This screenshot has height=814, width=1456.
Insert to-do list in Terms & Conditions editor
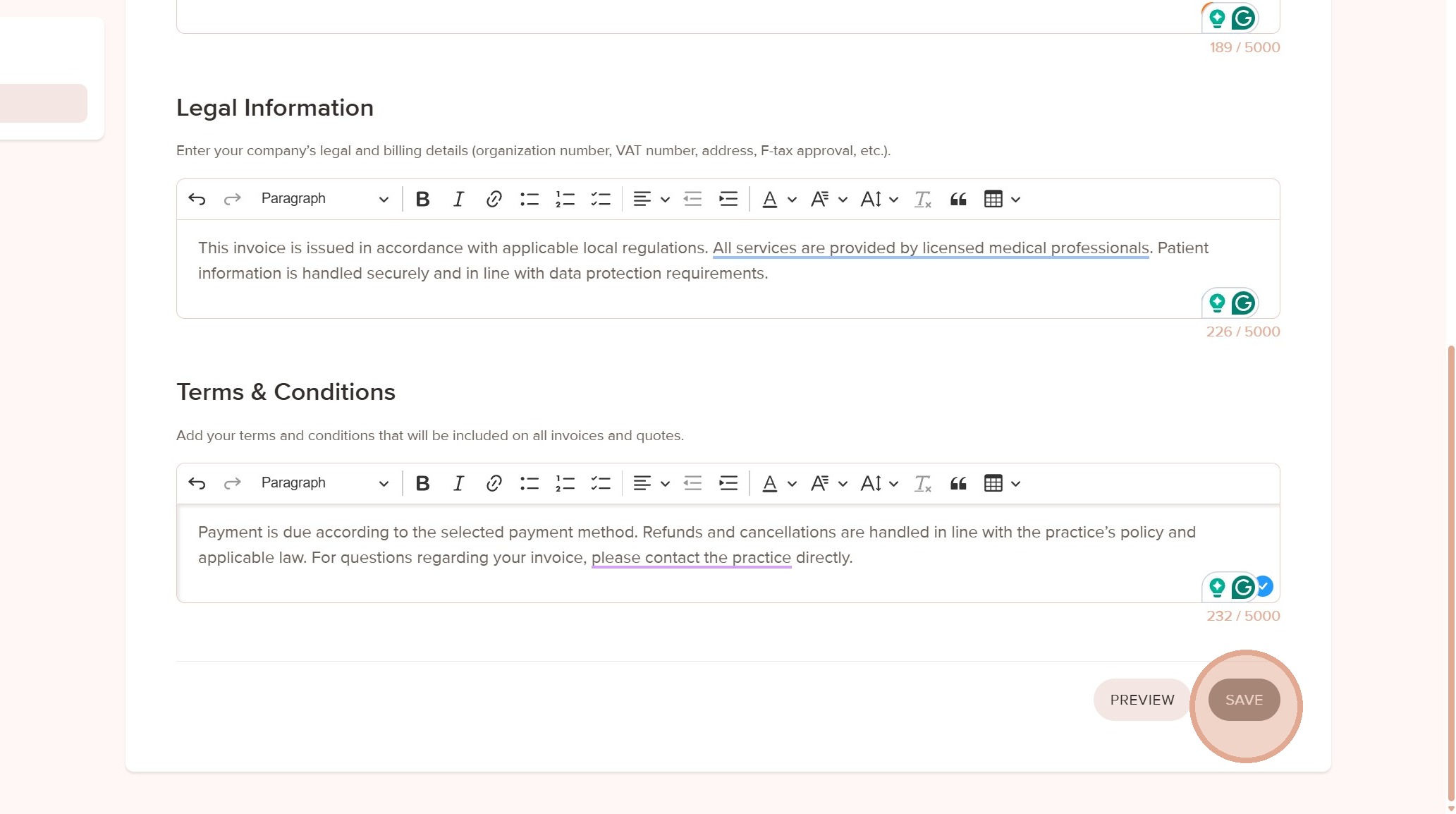pos(601,484)
